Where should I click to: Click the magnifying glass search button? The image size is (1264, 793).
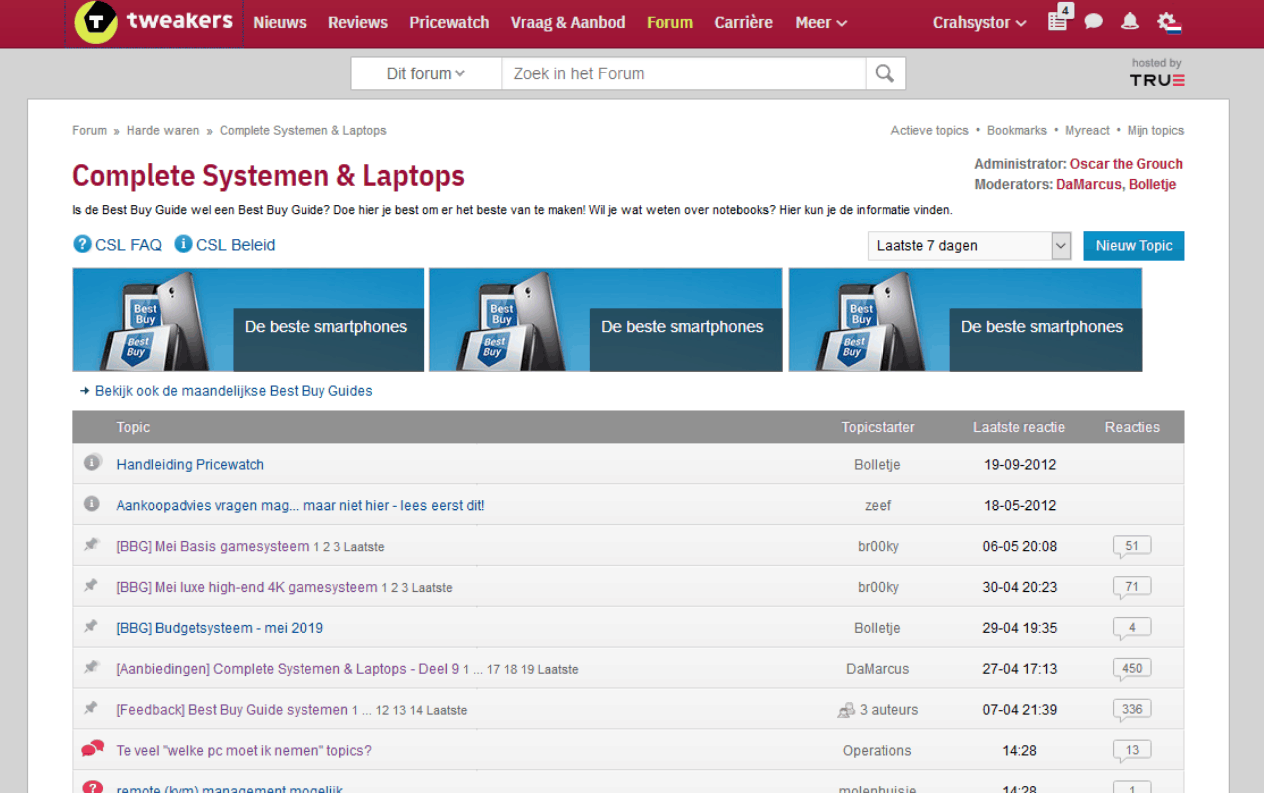(885, 73)
